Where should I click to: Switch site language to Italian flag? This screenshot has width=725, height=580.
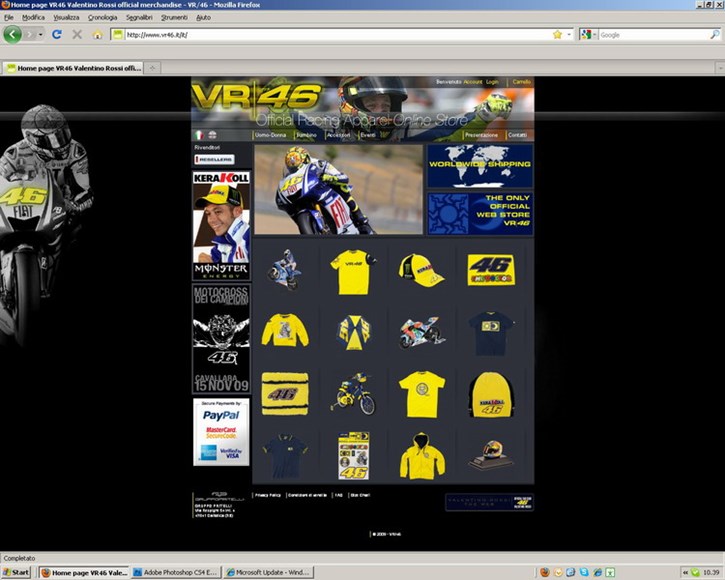(x=199, y=135)
